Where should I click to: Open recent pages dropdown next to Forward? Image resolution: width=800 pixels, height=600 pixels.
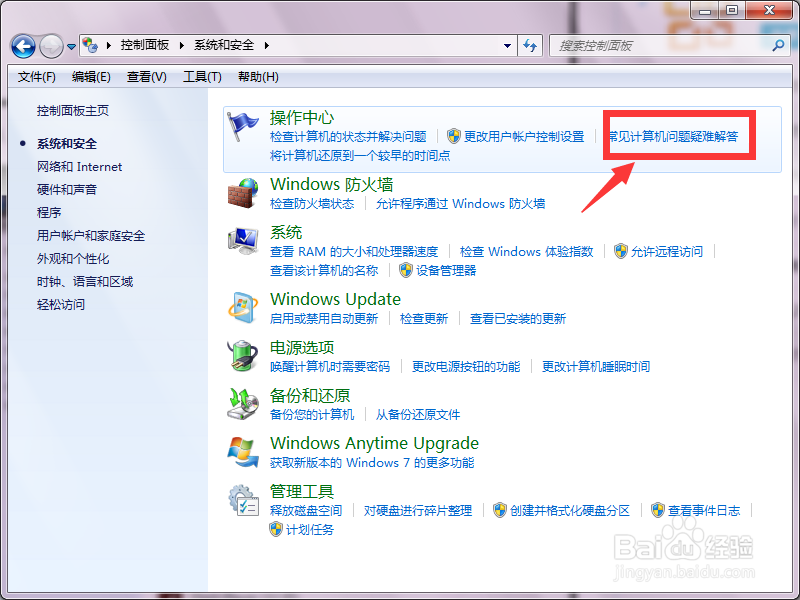click(x=71, y=46)
